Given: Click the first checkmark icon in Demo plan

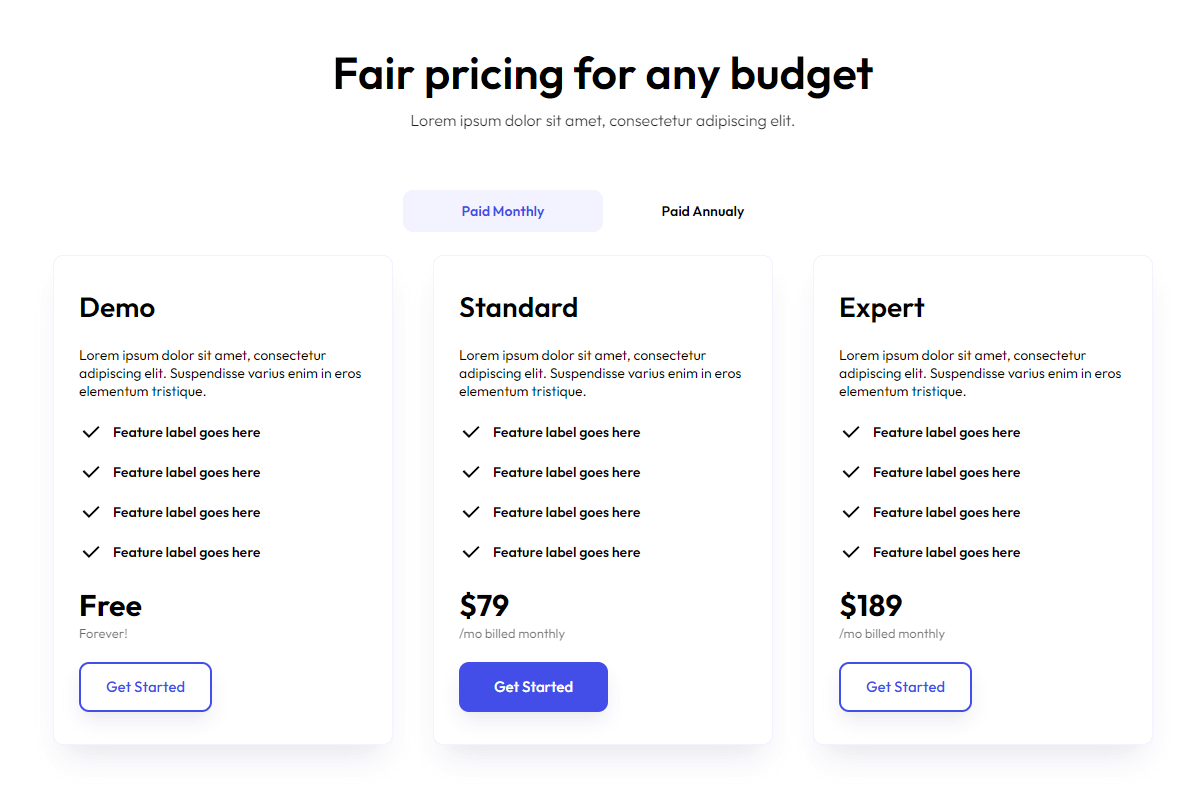Looking at the screenshot, I should click(90, 431).
